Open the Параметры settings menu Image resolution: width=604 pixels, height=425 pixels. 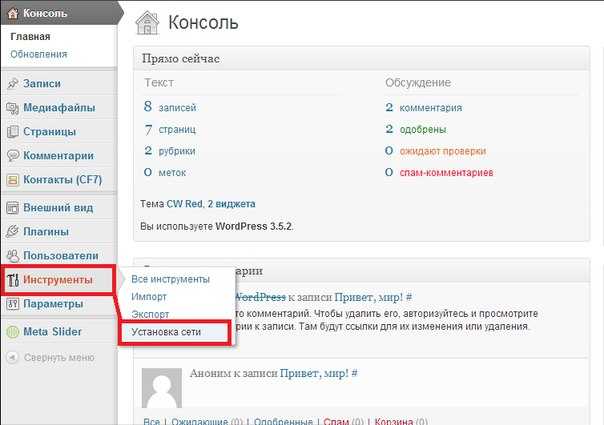(x=53, y=304)
